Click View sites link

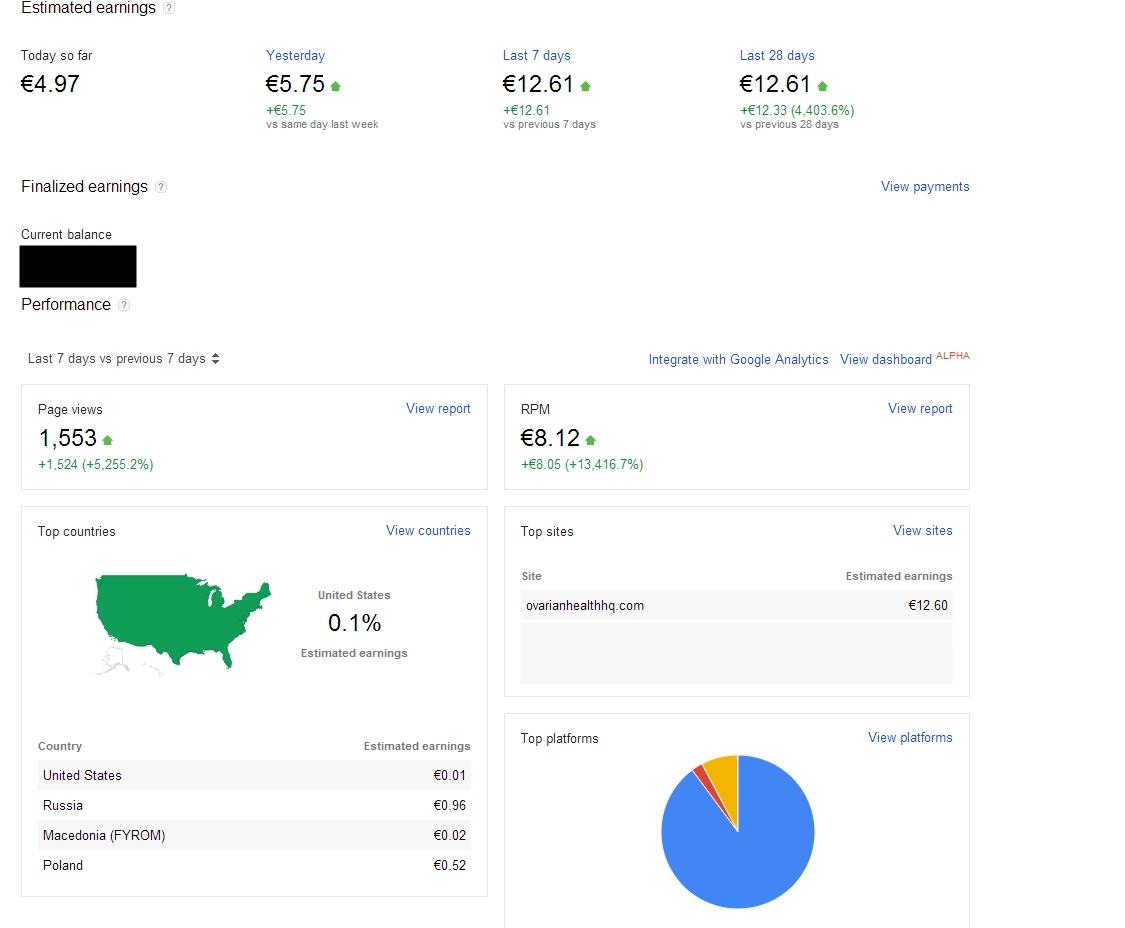[922, 531]
